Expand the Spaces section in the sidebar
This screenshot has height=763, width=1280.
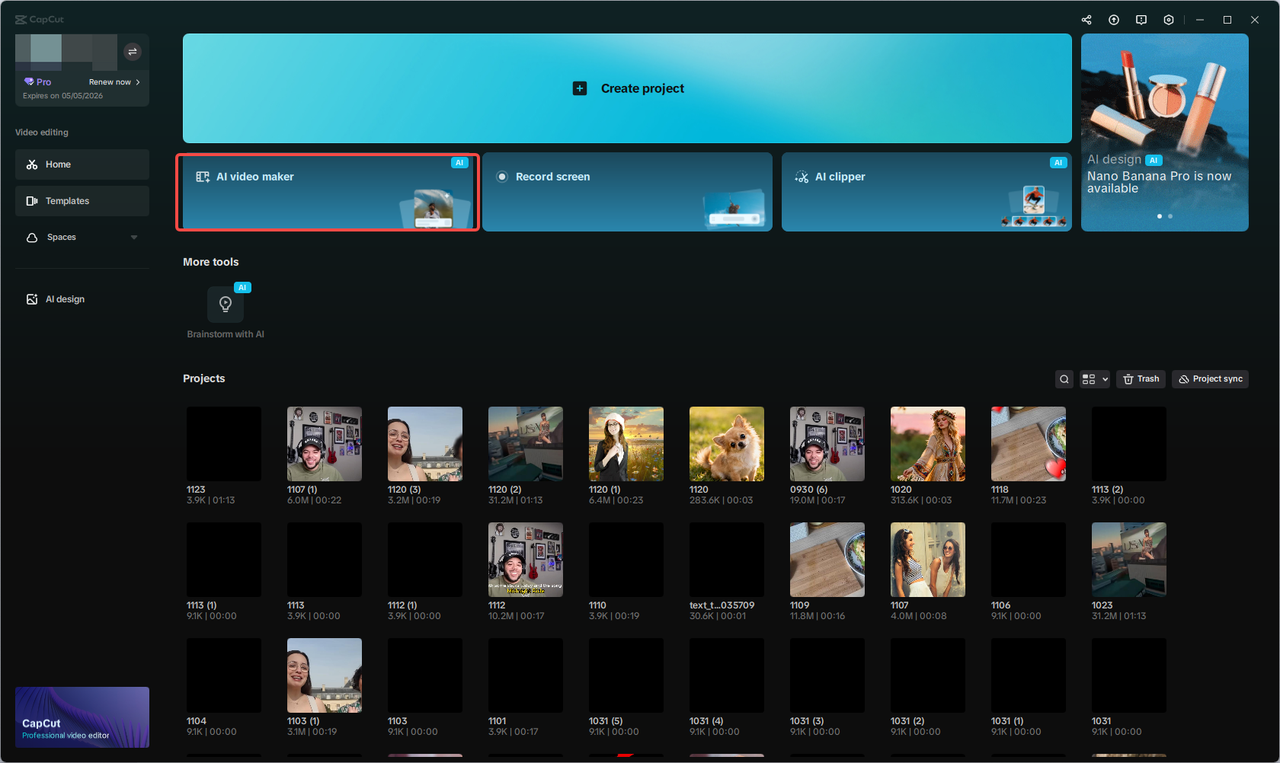coord(133,237)
